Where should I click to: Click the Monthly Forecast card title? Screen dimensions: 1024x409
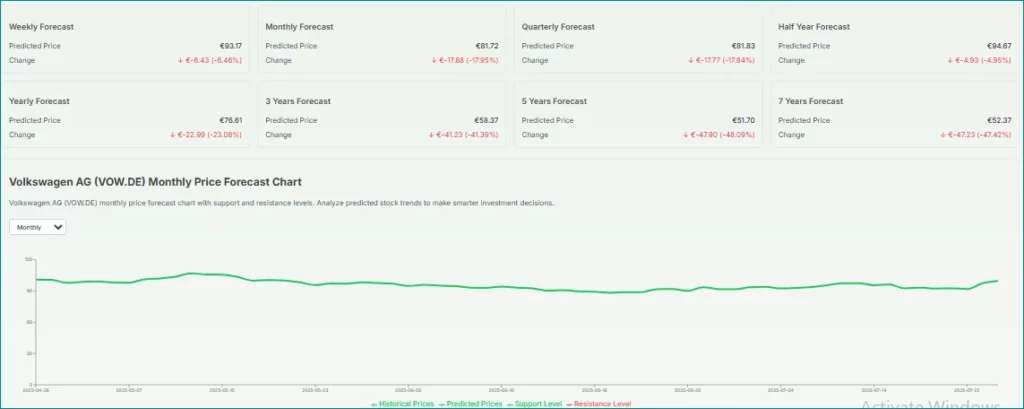coord(299,27)
